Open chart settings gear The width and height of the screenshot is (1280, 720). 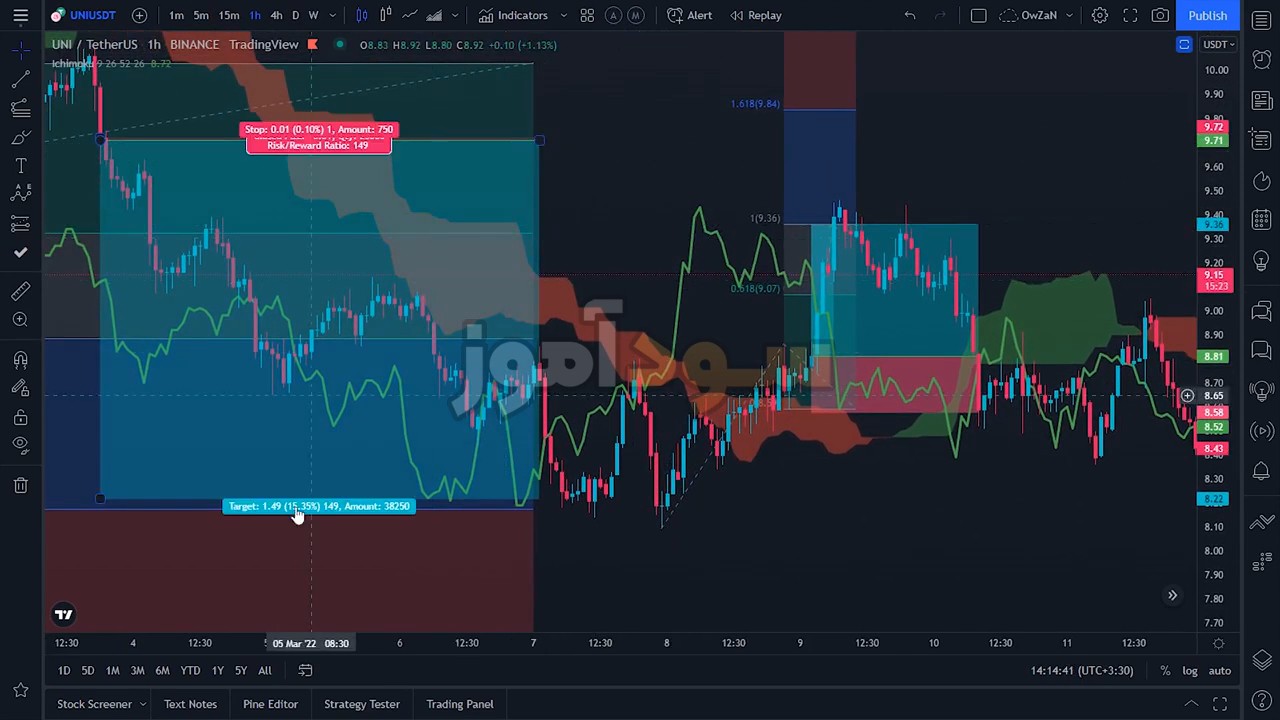1099,15
